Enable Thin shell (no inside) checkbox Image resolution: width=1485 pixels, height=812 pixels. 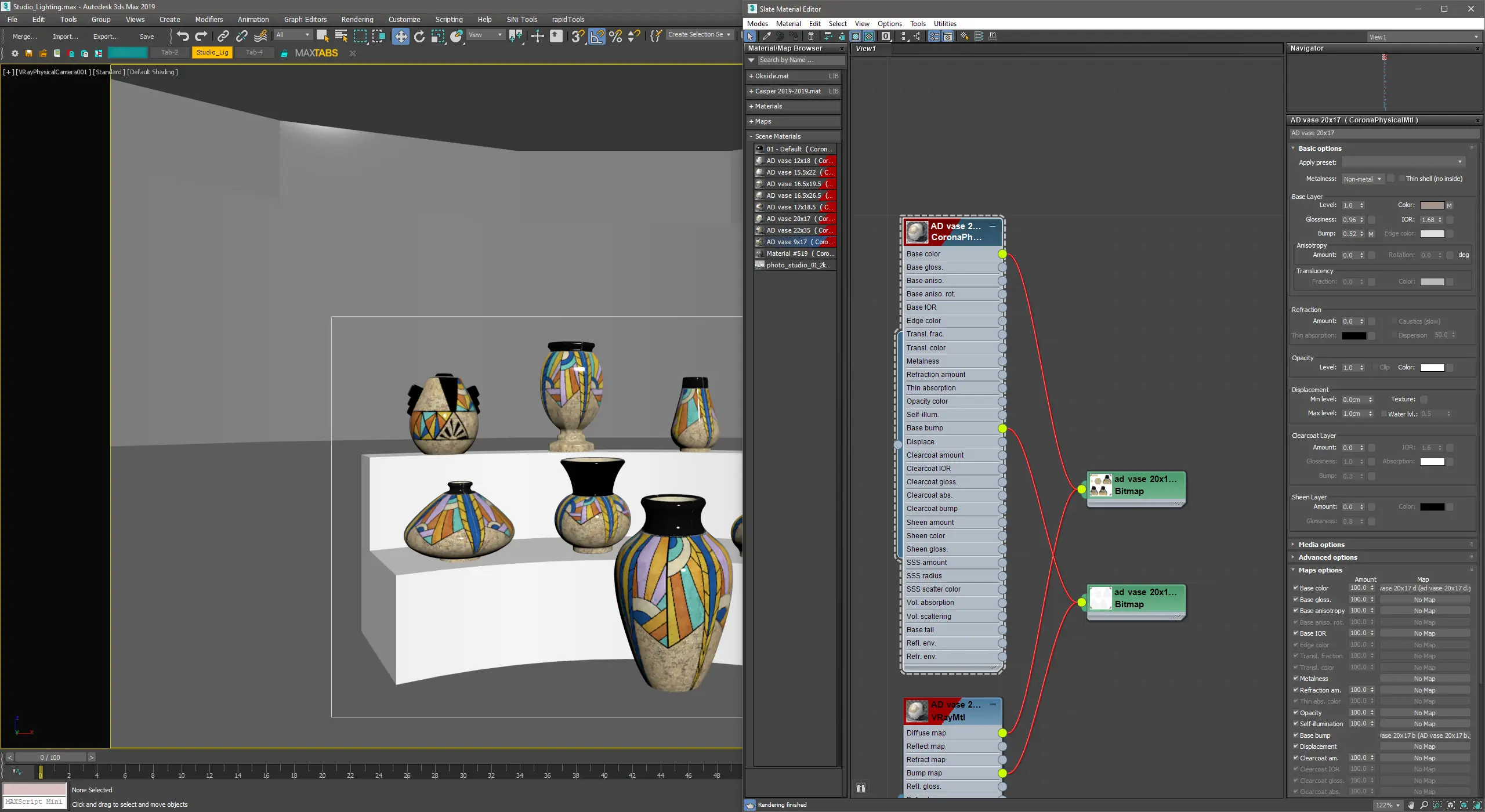point(1401,179)
